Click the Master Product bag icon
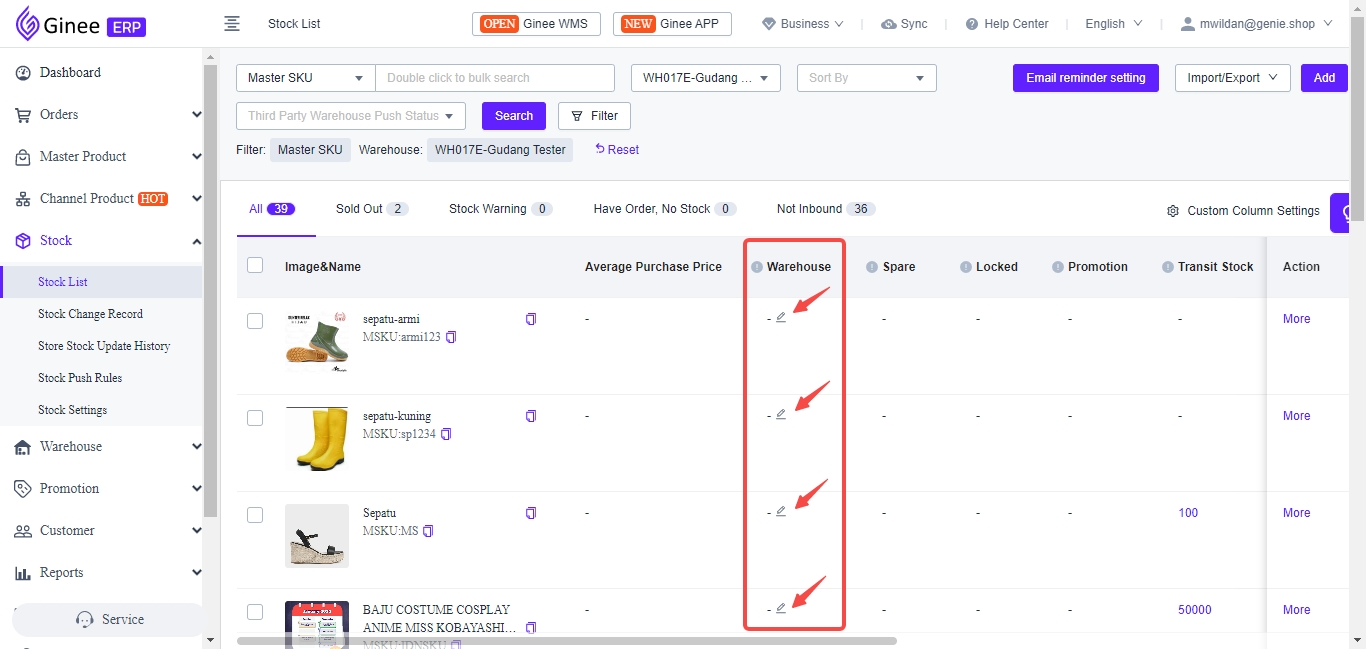The width and height of the screenshot is (1366, 649). point(22,157)
